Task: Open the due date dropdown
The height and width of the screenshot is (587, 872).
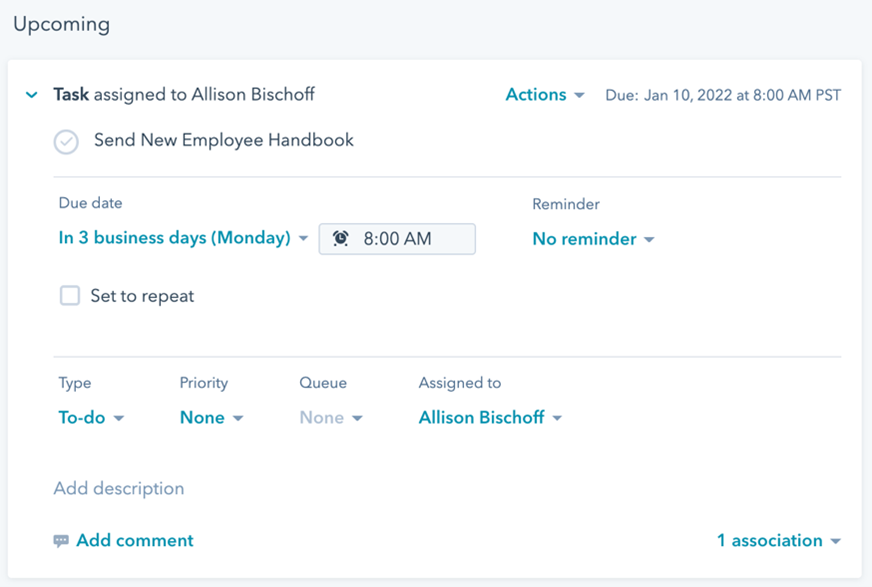Action: tap(183, 238)
